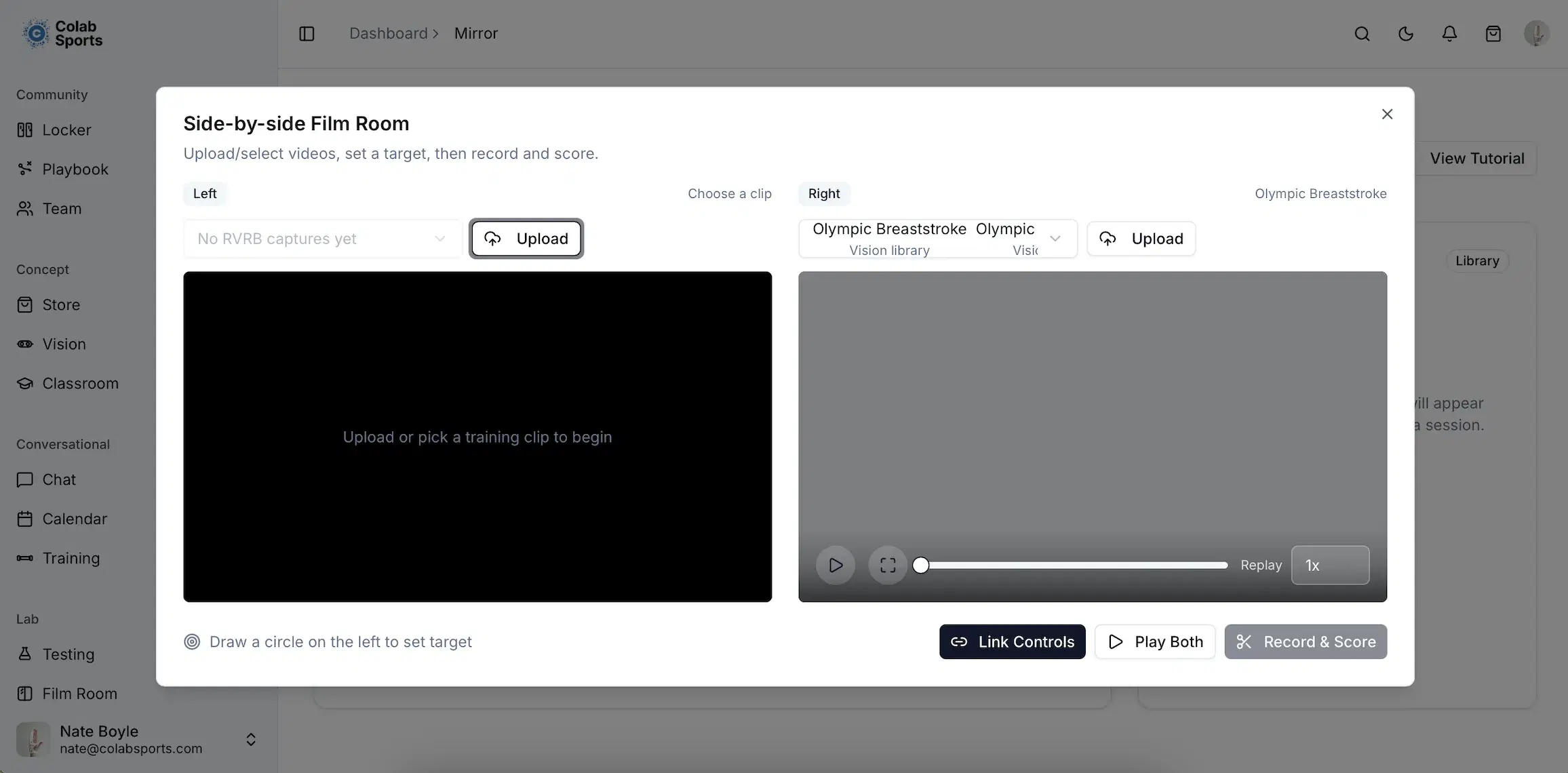The image size is (1568, 773).
Task: Select Vision from the Concept sidebar
Action: (63, 344)
